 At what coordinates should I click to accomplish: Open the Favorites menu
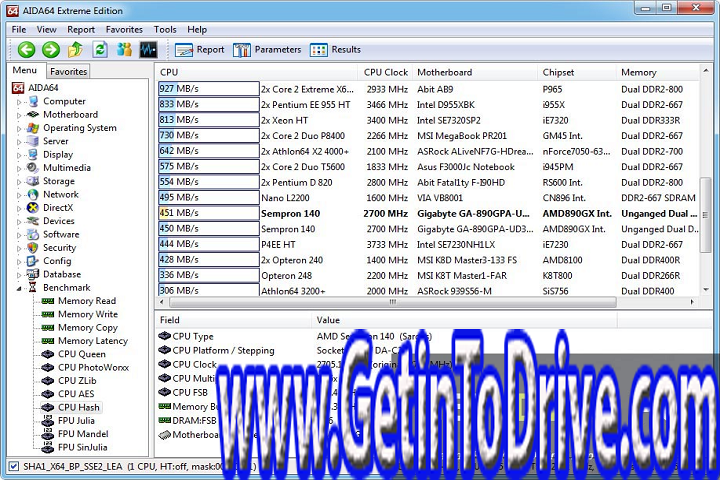pyautogui.click(x=124, y=29)
